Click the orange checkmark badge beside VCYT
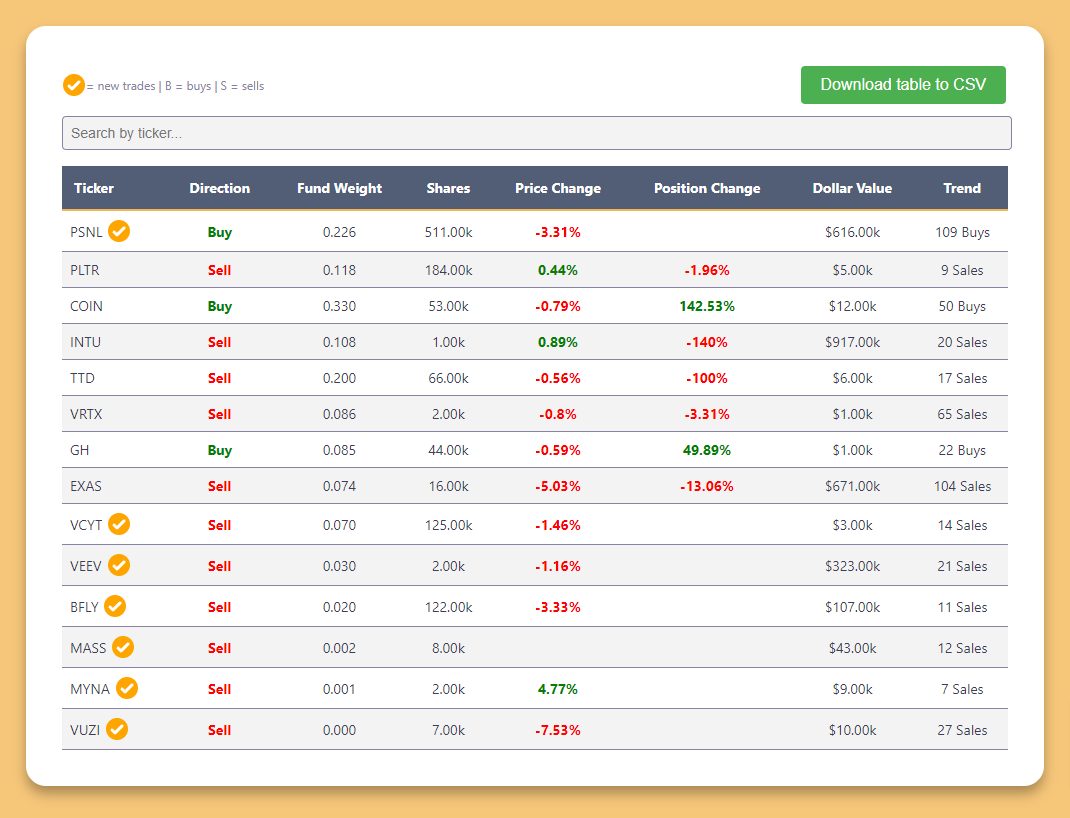This screenshot has width=1070, height=818. pos(119,524)
